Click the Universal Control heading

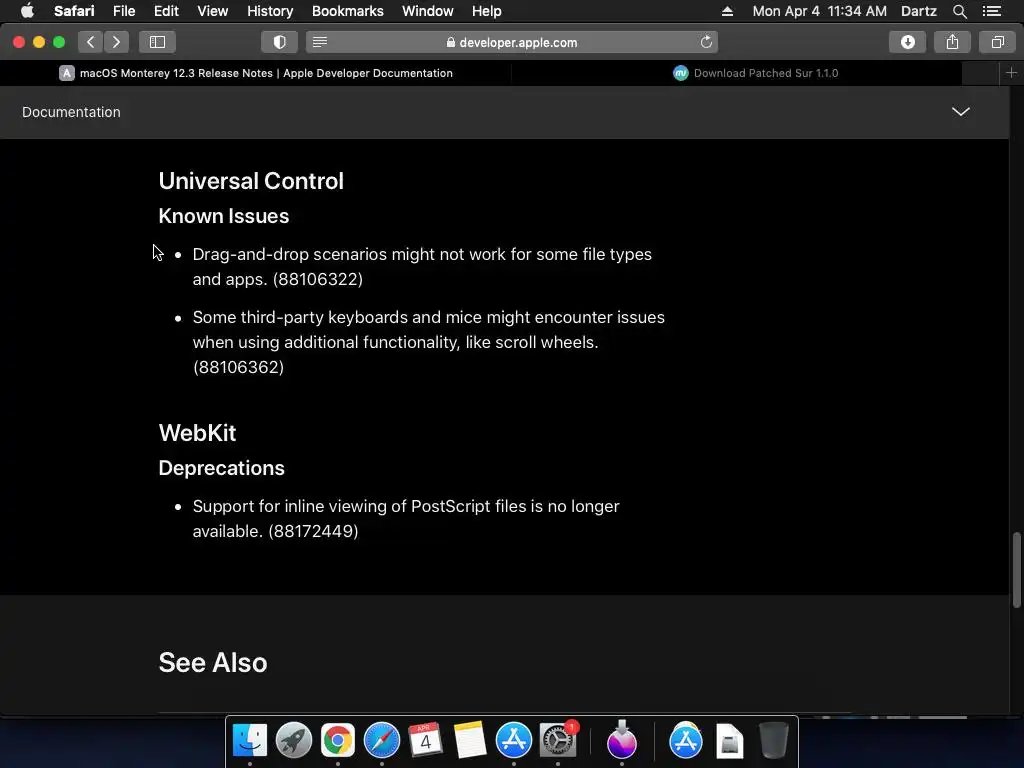pos(251,181)
